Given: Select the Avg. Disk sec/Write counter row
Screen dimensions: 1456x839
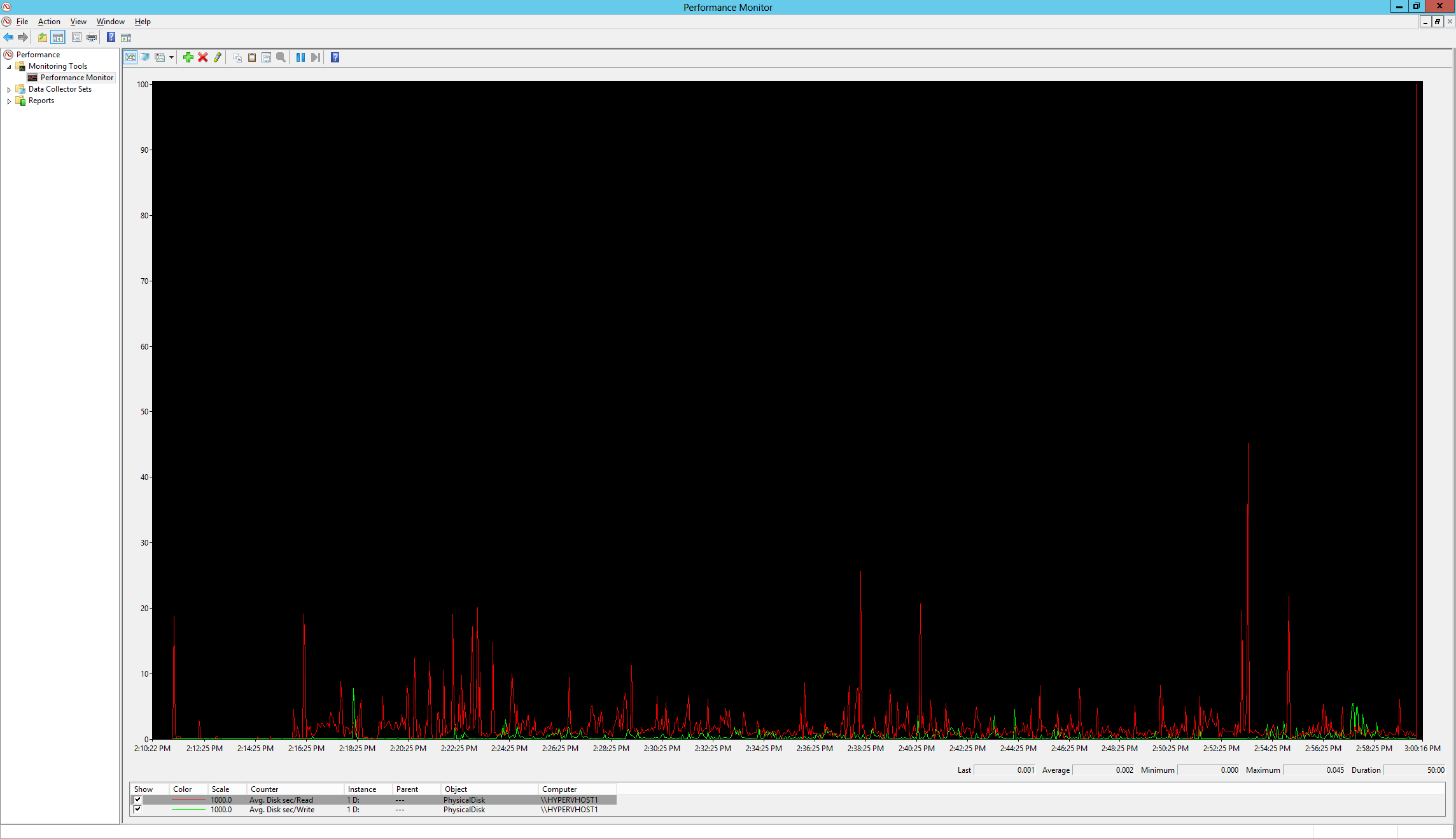Looking at the screenshot, I should click(x=374, y=810).
